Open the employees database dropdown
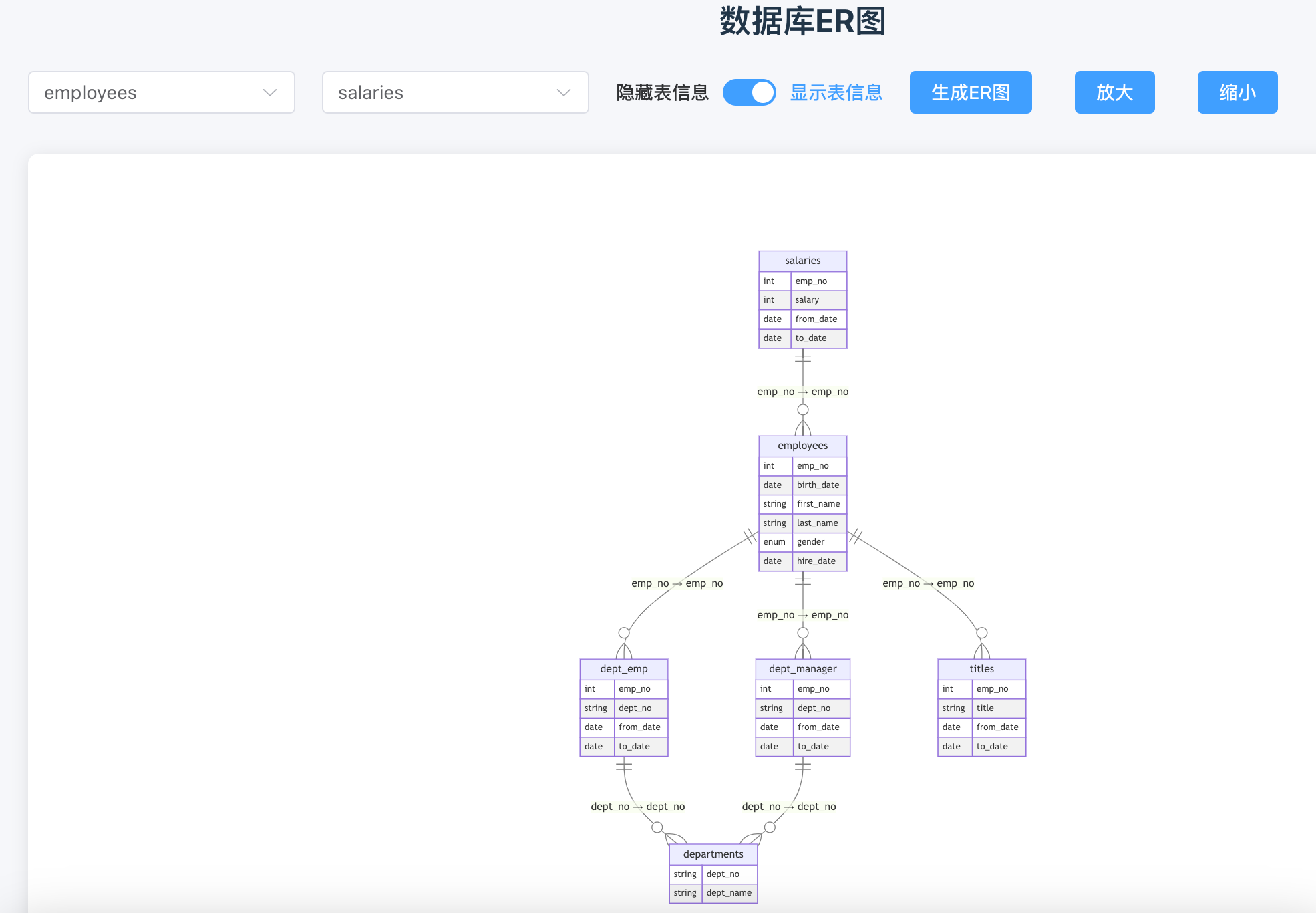Image resolution: width=1316 pixels, height=913 pixels. (161, 92)
